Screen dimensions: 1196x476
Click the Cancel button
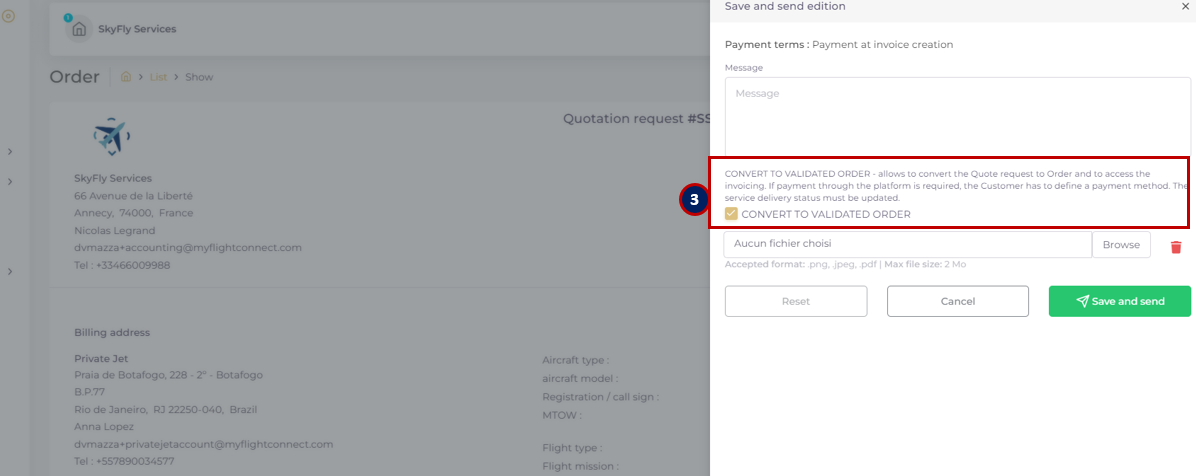(958, 301)
